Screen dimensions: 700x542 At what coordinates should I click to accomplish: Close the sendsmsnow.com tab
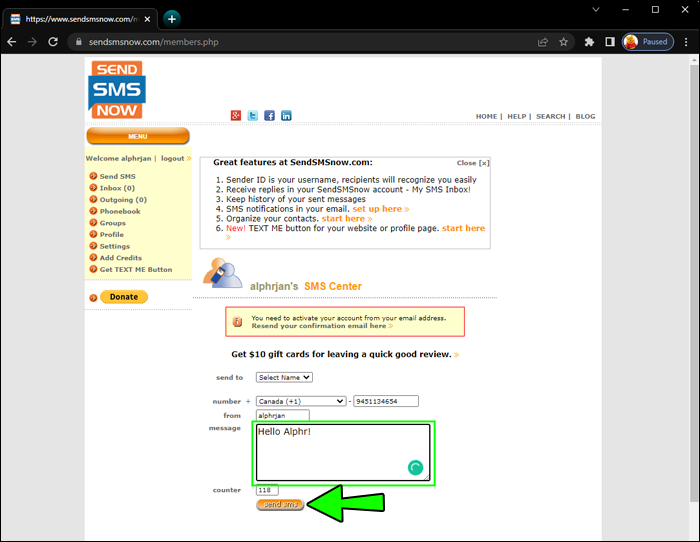point(147,19)
